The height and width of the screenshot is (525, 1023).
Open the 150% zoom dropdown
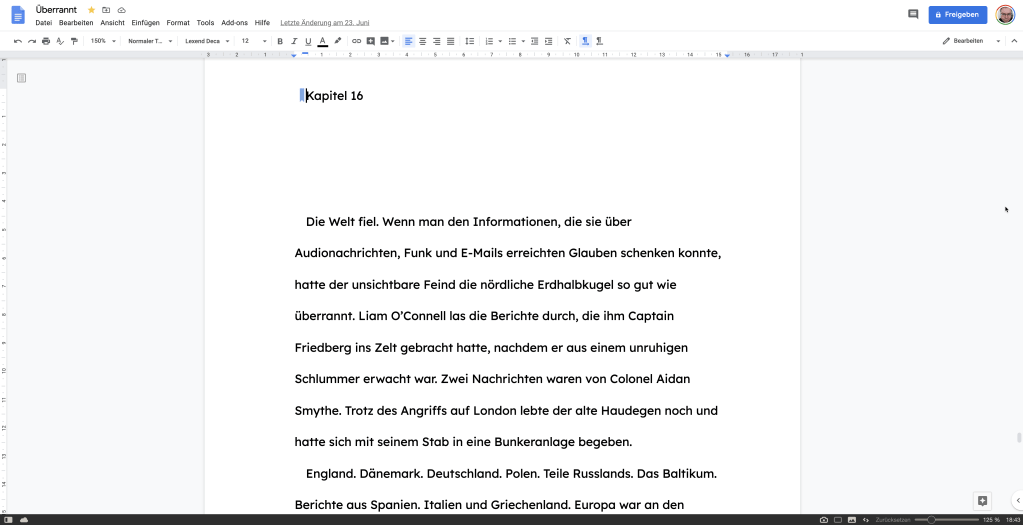click(x=103, y=41)
